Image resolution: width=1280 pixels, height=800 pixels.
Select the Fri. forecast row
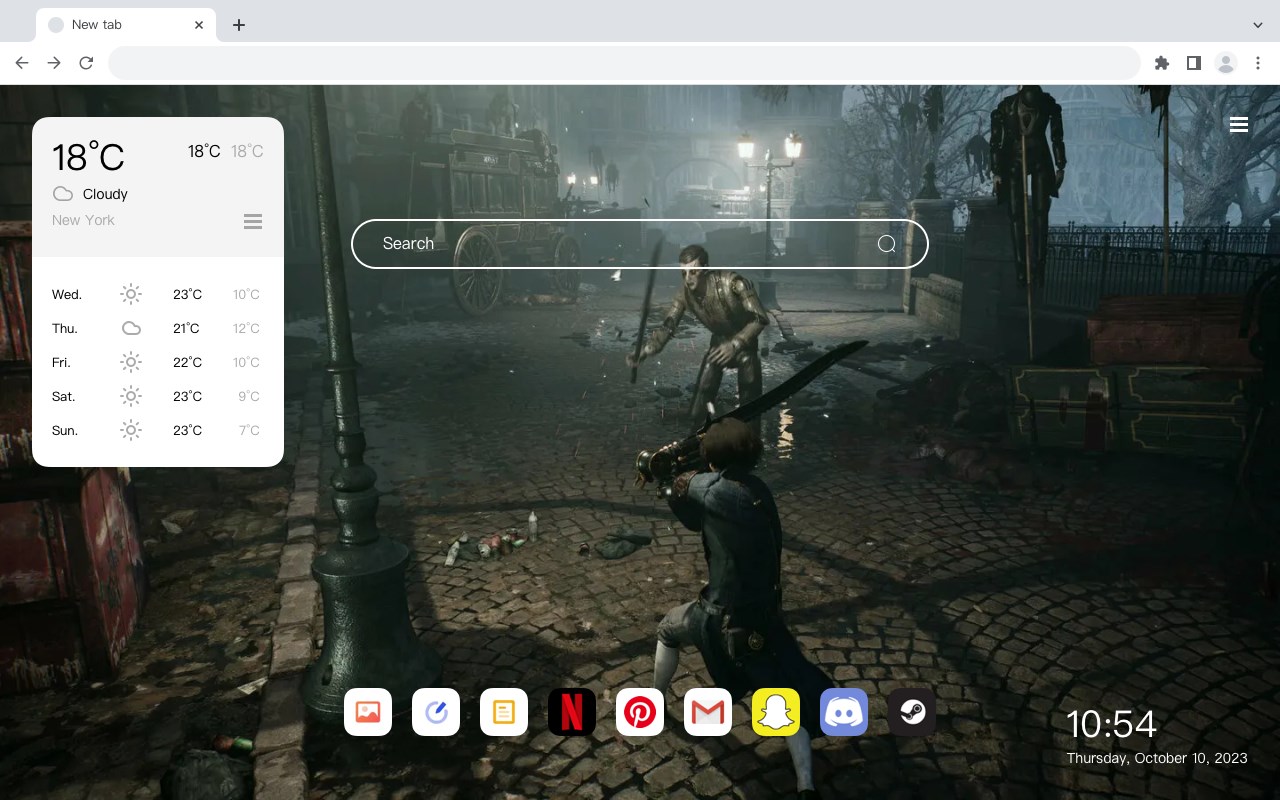(x=158, y=362)
